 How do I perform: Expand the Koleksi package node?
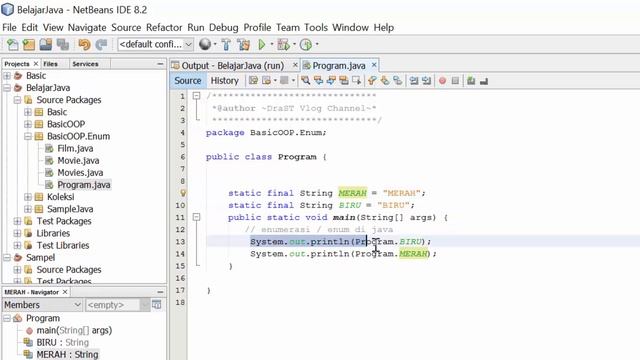pos(28,197)
